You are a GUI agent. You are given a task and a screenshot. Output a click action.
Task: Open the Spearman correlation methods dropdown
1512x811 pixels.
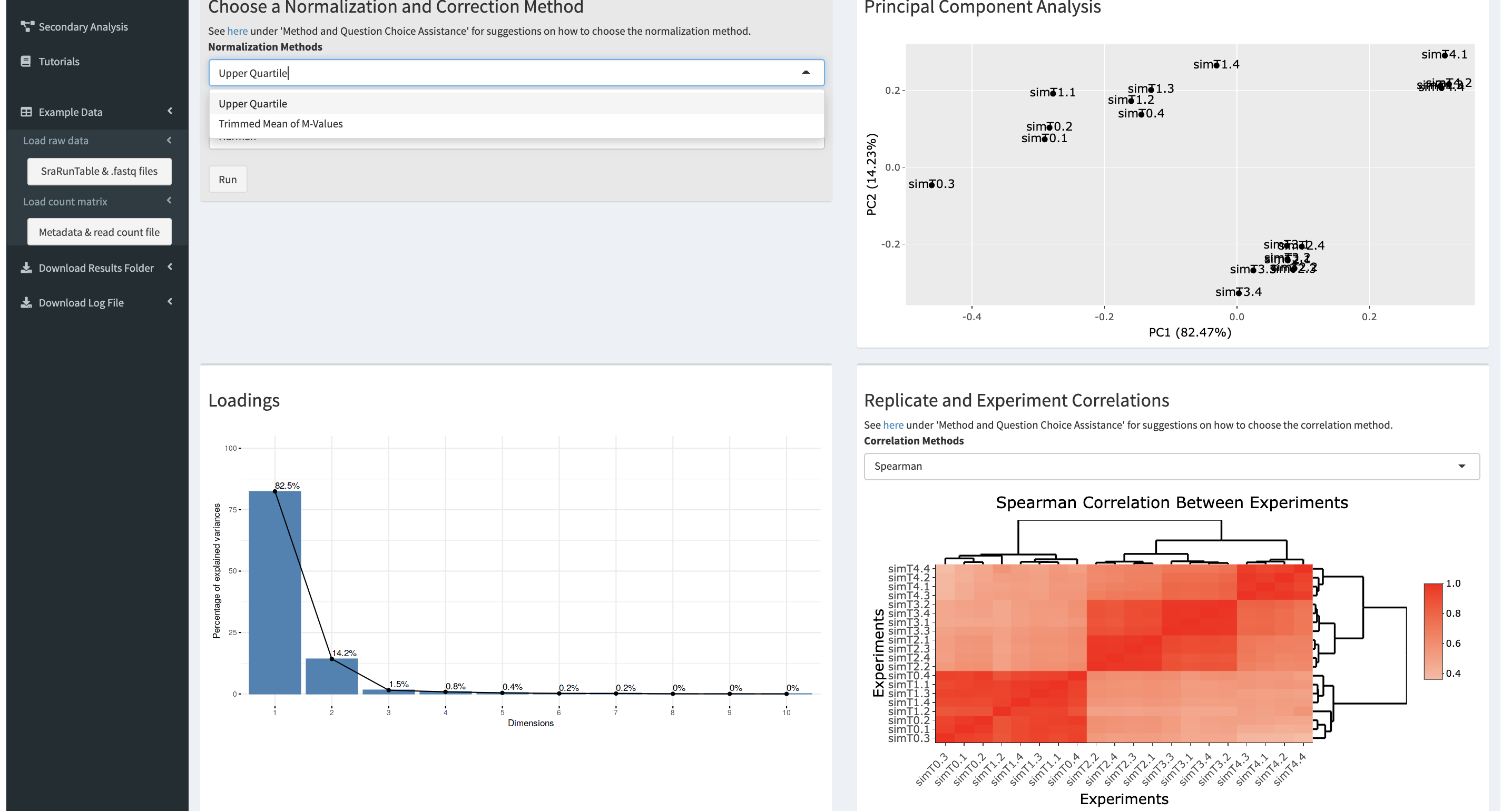pos(1172,466)
